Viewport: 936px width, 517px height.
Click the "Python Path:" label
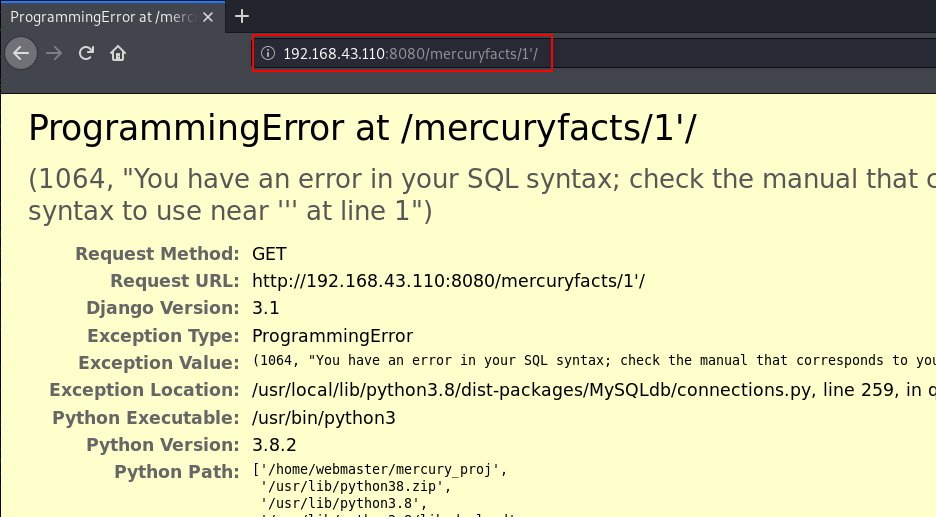pos(177,472)
